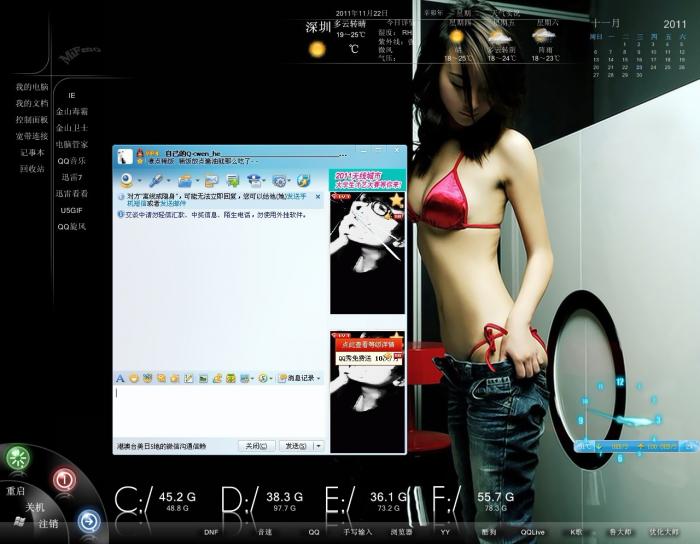Open the handwriting pencil icon
This screenshot has width=700, height=544.
pos(188,378)
